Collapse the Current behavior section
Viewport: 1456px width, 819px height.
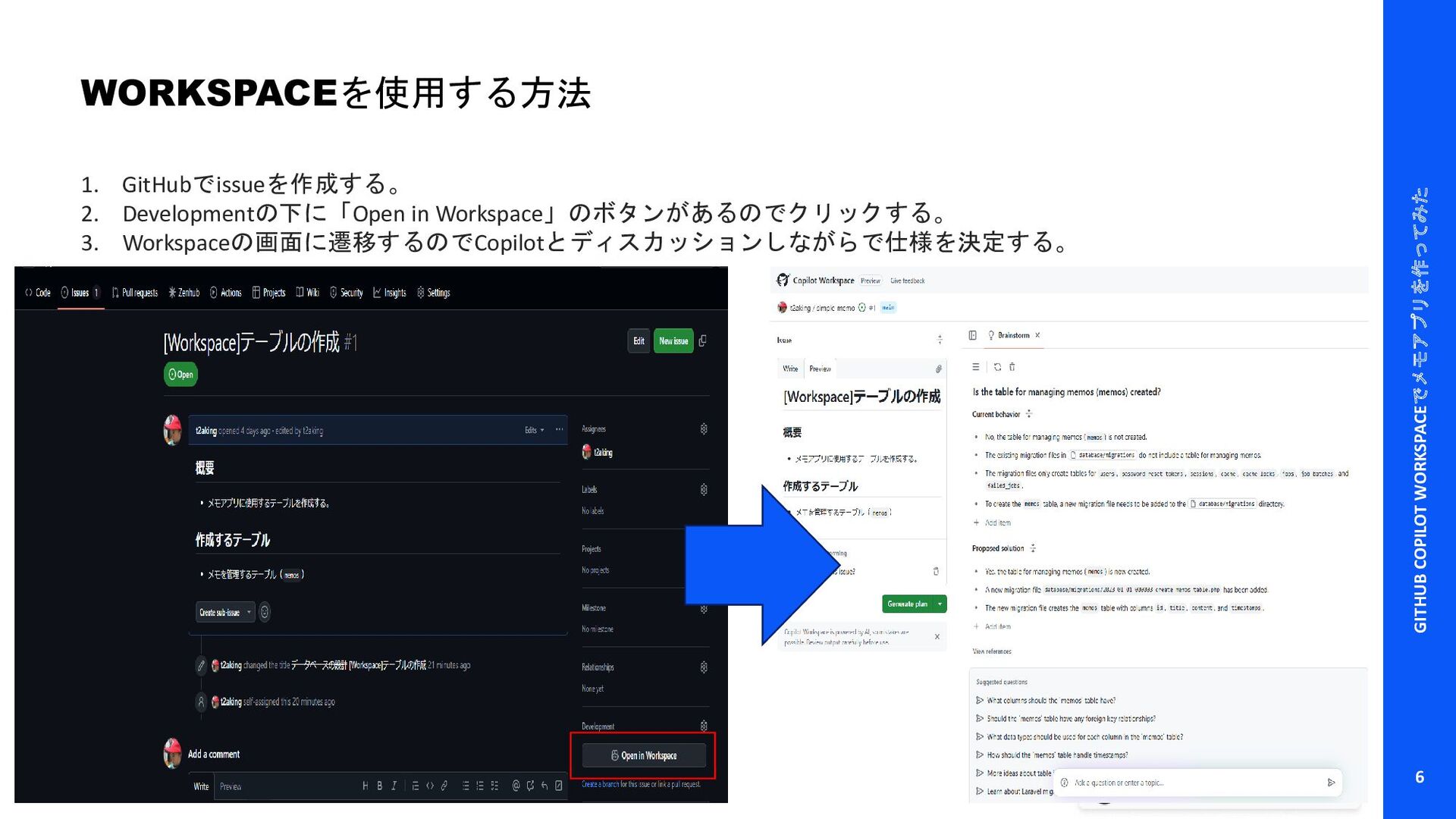point(1029,414)
